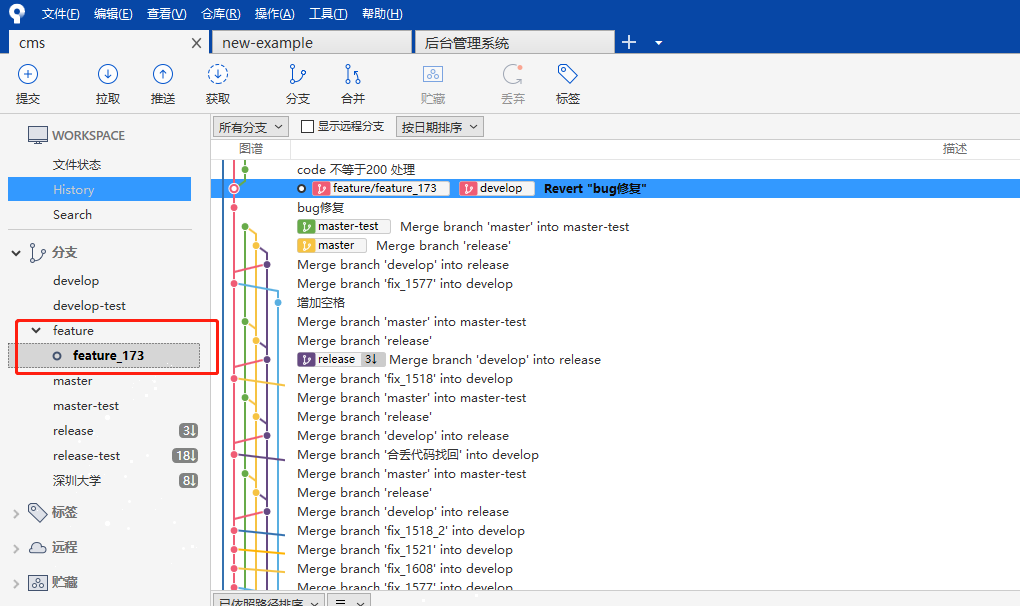This screenshot has width=1020, height=606.
Task: Add a new tab with plus button
Action: click(629, 42)
